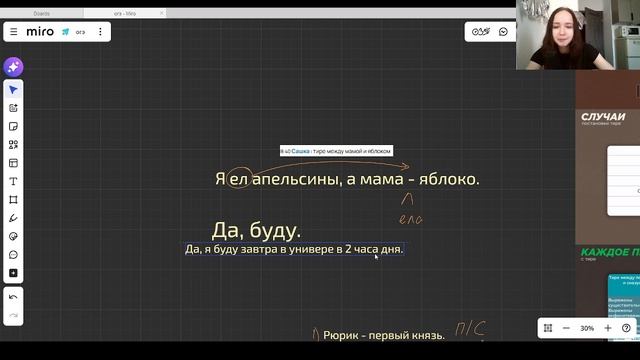Select the sentence 'Я ел апельсины, а мама - яблоко.'
Image resolution: width=640 pixels, height=360 pixels.
[347, 179]
